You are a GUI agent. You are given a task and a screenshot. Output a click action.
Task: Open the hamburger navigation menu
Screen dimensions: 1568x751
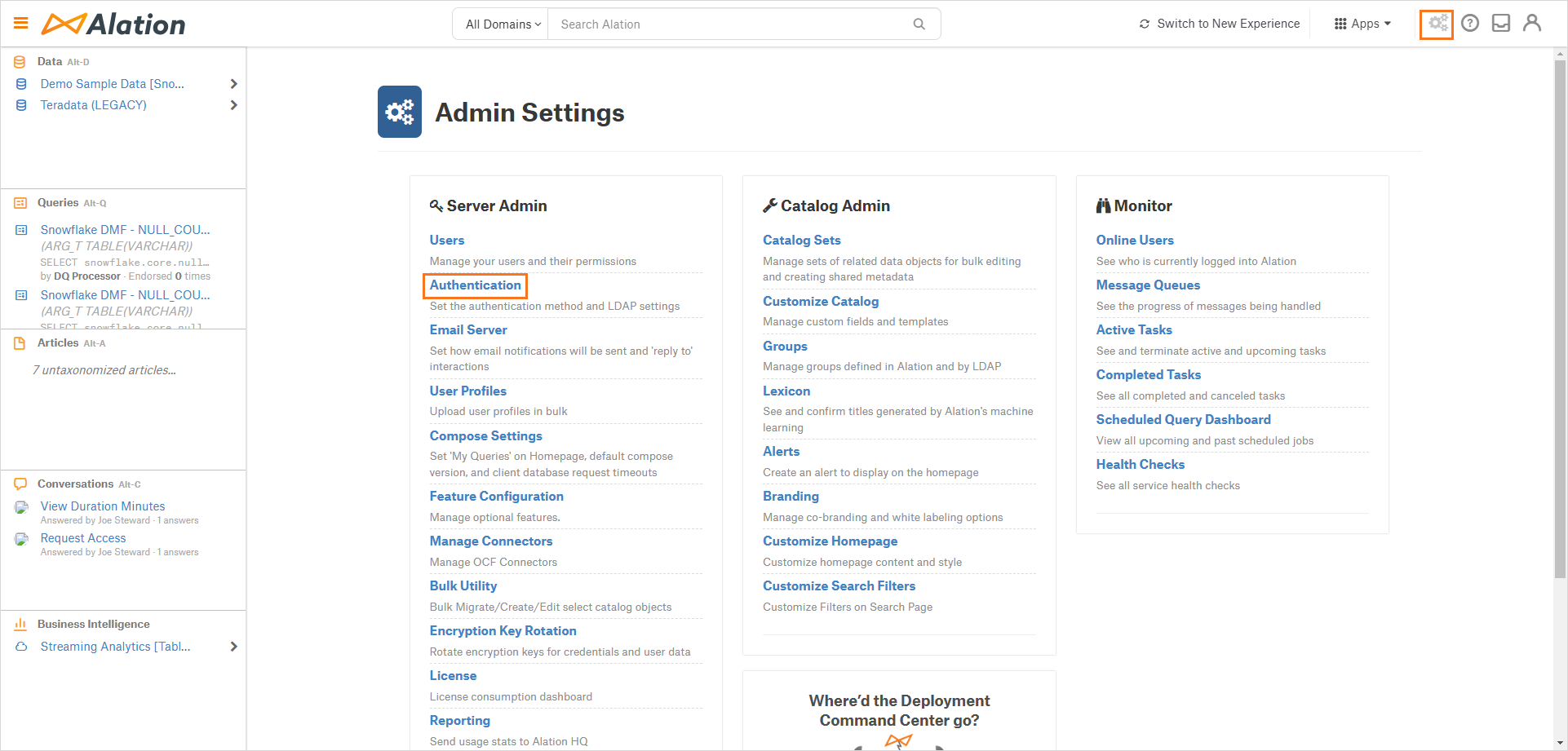[21, 24]
